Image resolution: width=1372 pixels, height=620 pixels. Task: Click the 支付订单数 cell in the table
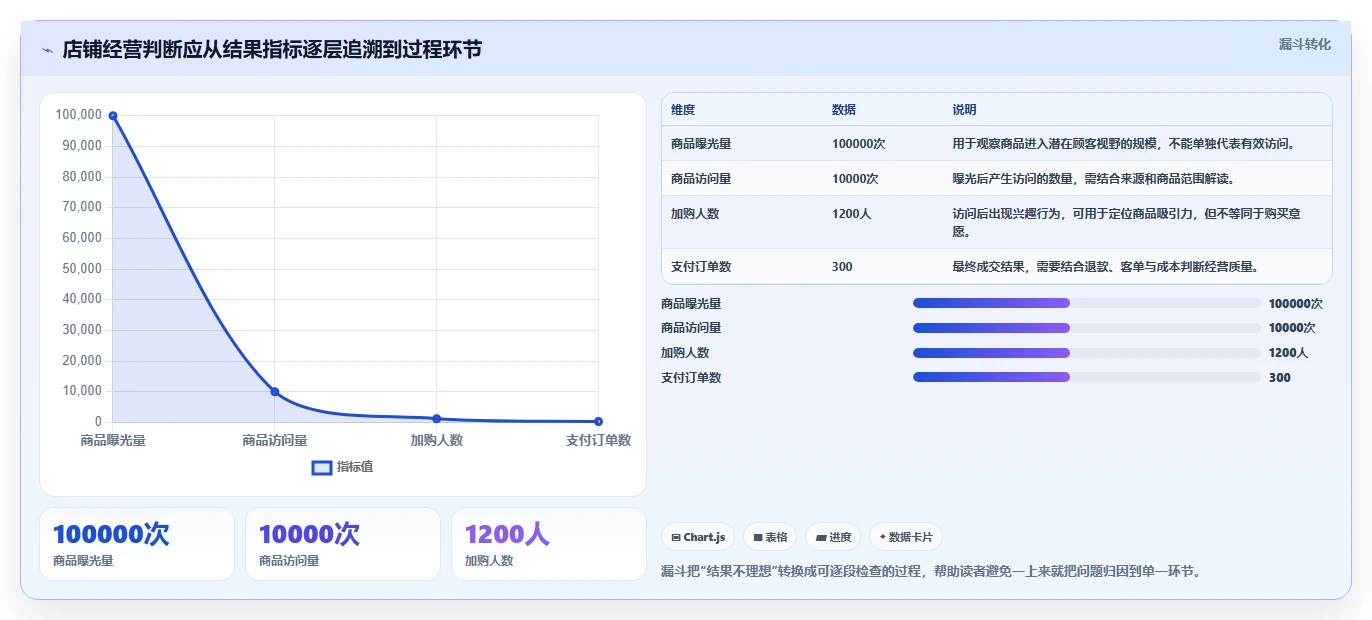click(x=701, y=267)
